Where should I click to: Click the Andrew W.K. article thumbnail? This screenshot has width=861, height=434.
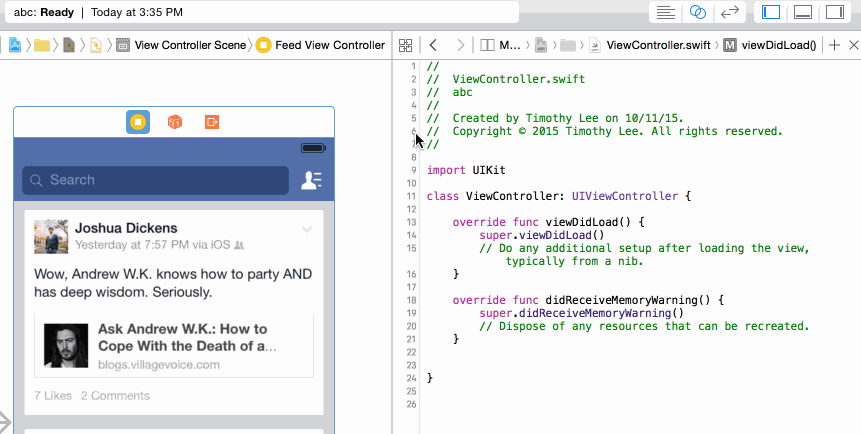(66, 346)
